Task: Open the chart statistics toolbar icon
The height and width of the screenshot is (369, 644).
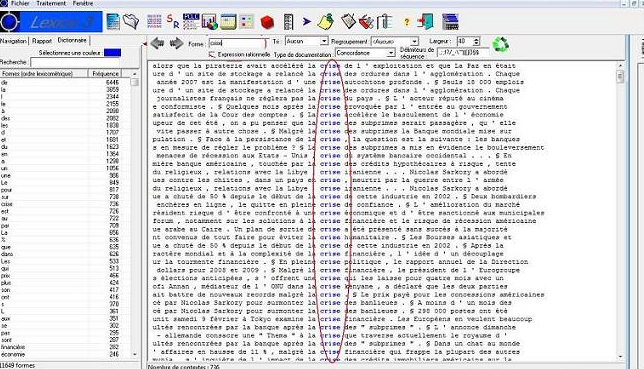Action: (209, 22)
